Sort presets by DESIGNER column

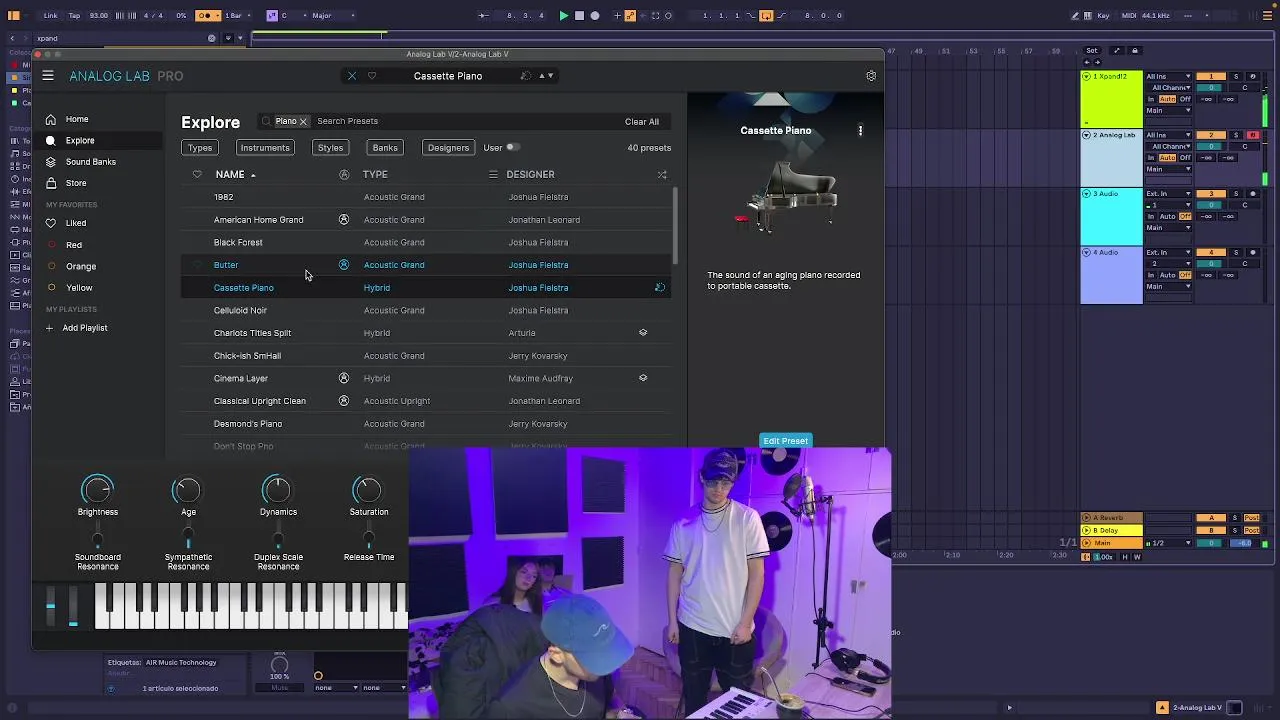530,175
